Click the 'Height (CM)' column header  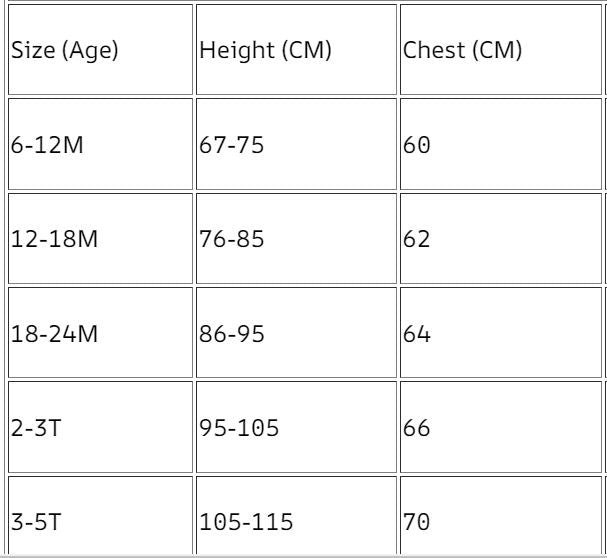click(x=296, y=50)
